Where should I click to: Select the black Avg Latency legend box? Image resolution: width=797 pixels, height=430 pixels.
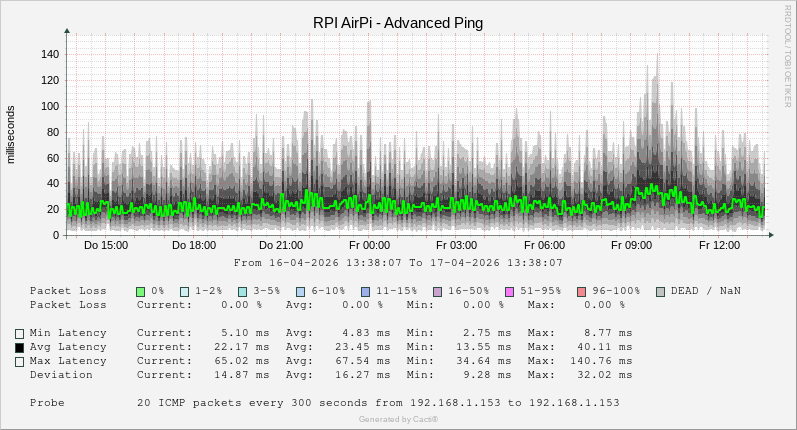coord(19,347)
